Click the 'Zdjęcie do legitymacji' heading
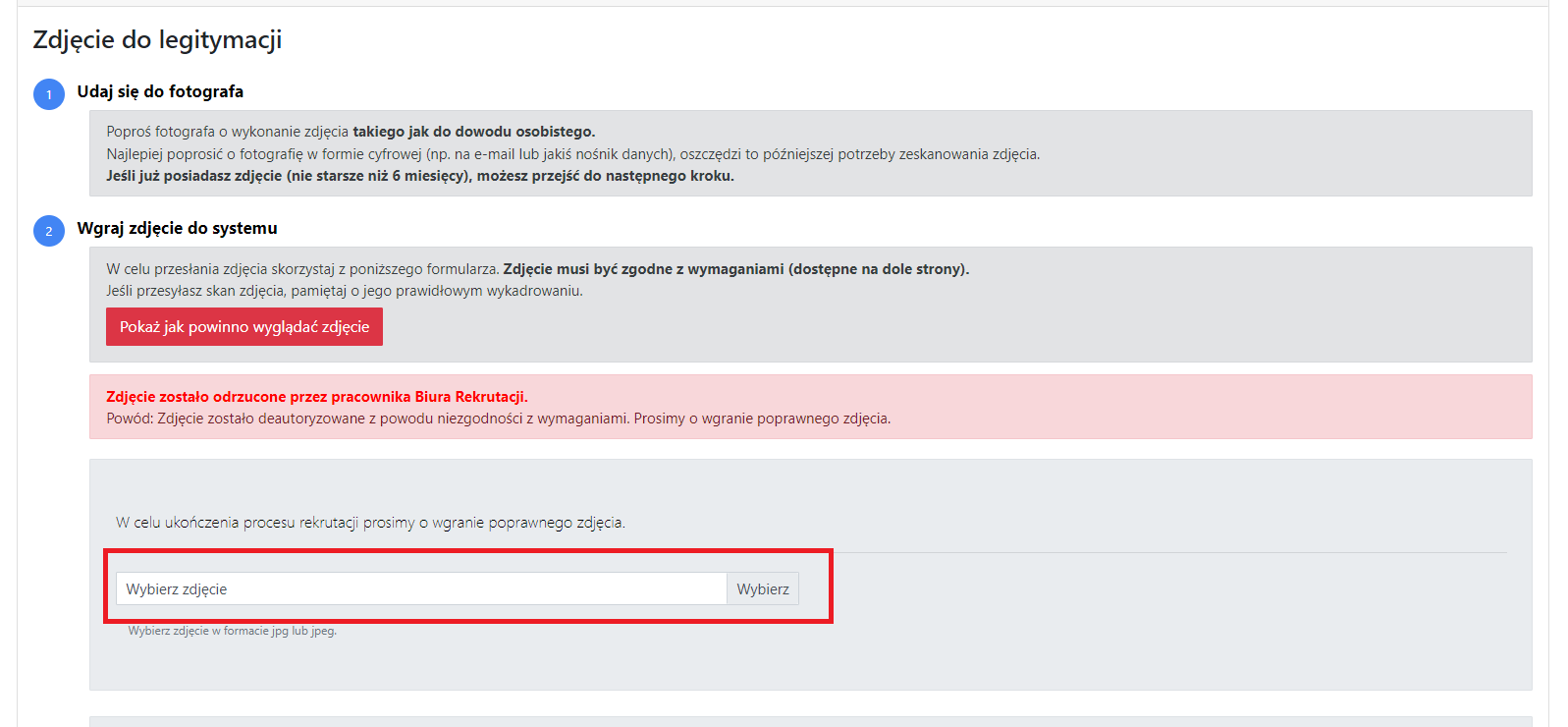Image resolution: width=1568 pixels, height=727 pixels. coord(157,39)
